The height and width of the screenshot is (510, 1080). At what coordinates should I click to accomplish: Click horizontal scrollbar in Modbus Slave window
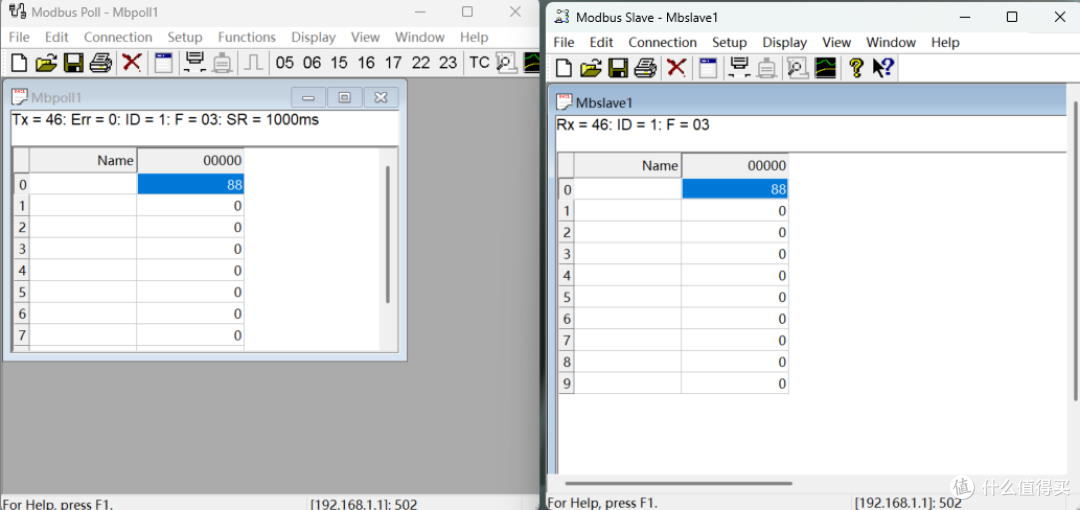[678, 484]
